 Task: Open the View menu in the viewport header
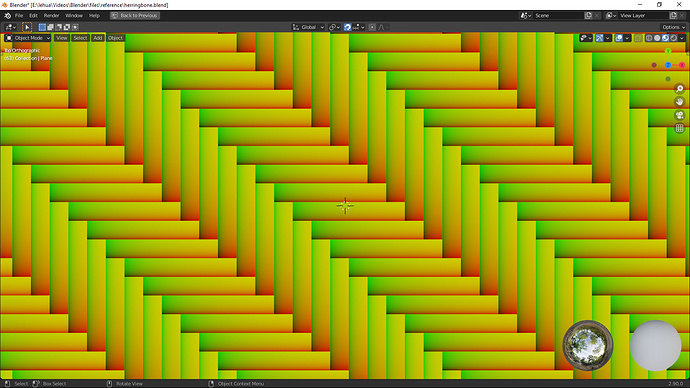(62, 38)
